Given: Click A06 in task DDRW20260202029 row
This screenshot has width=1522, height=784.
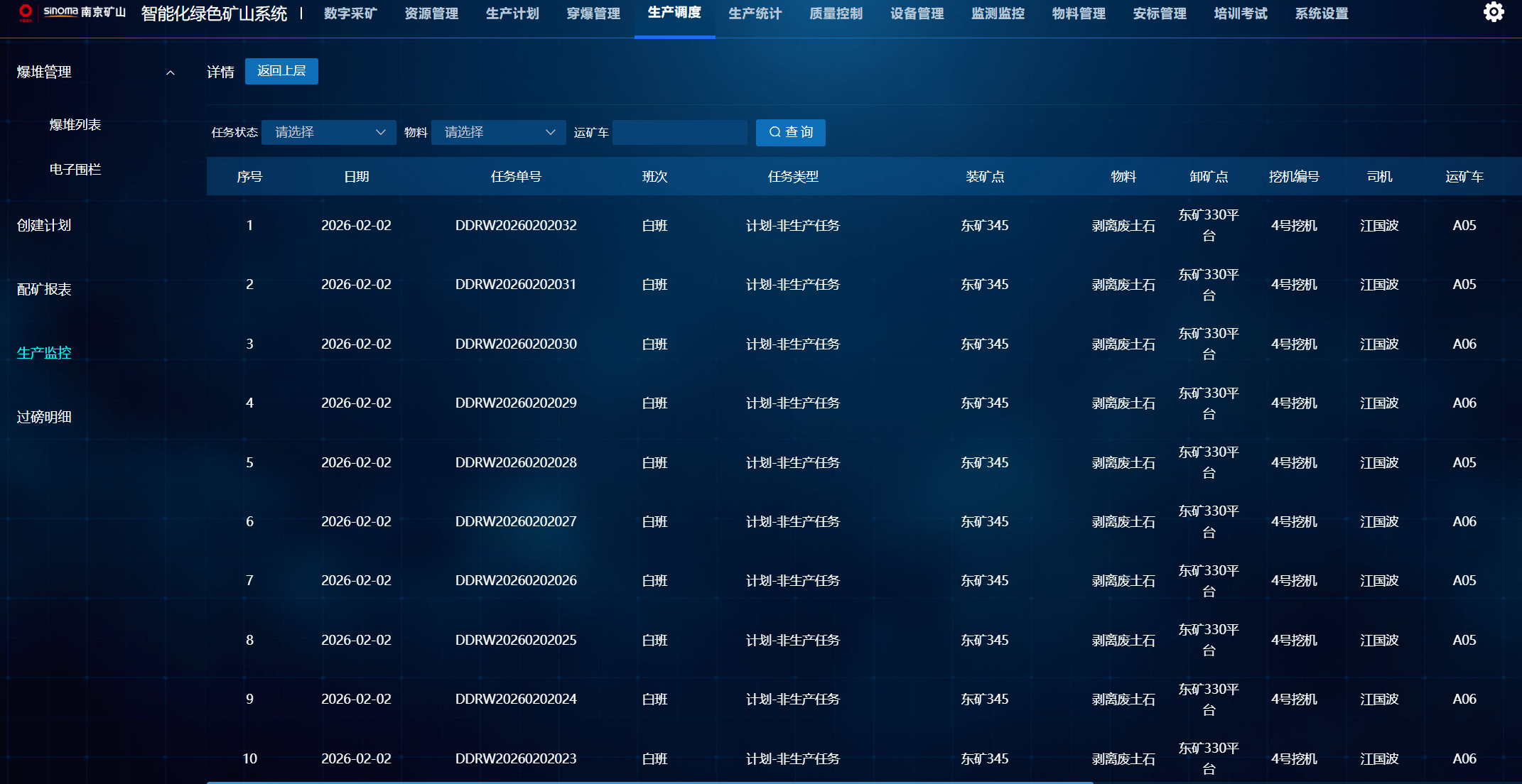Looking at the screenshot, I should click(x=1464, y=403).
